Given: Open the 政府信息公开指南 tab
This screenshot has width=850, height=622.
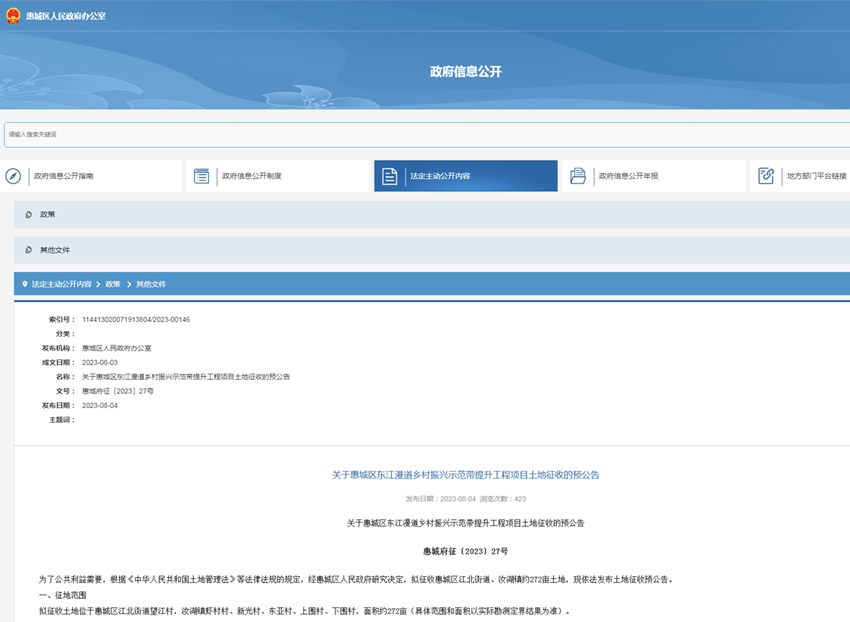Looking at the screenshot, I should tap(64, 176).
